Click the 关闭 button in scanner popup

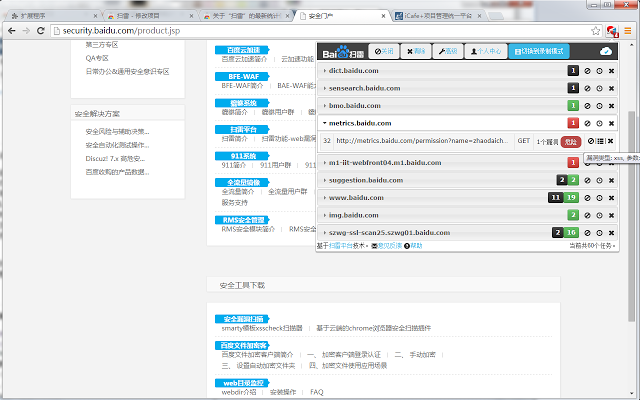coord(384,51)
